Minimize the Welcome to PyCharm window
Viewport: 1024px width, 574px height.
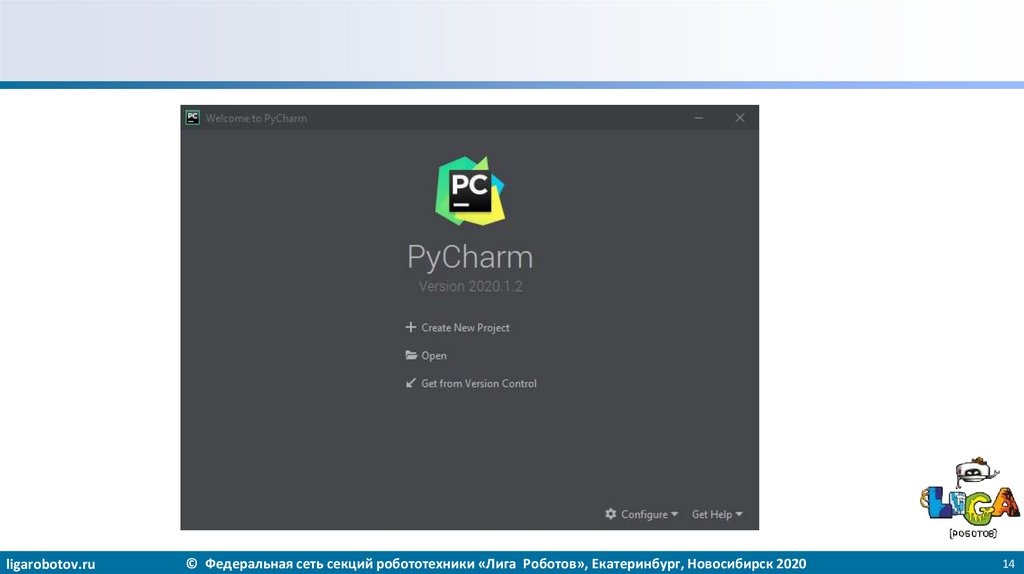[699, 118]
